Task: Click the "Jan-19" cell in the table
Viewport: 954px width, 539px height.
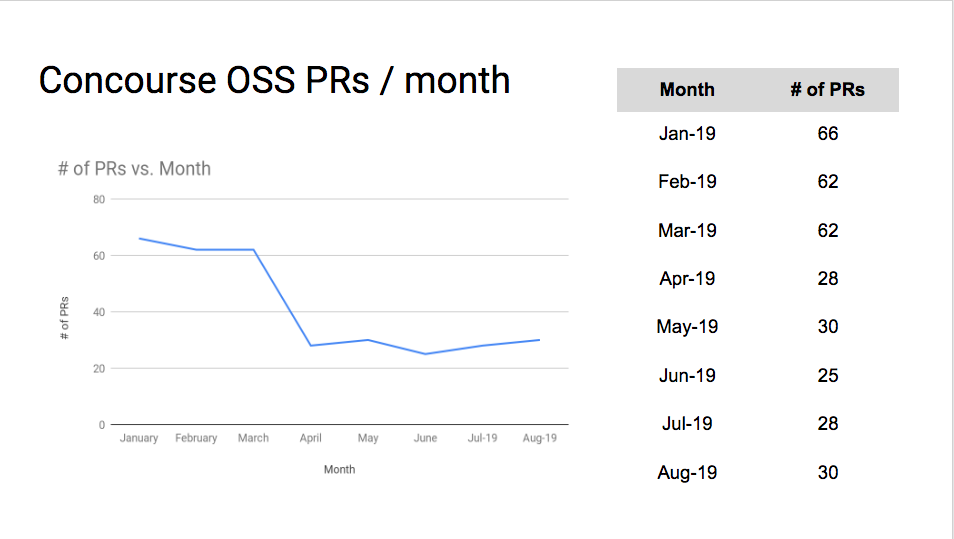Action: point(687,133)
